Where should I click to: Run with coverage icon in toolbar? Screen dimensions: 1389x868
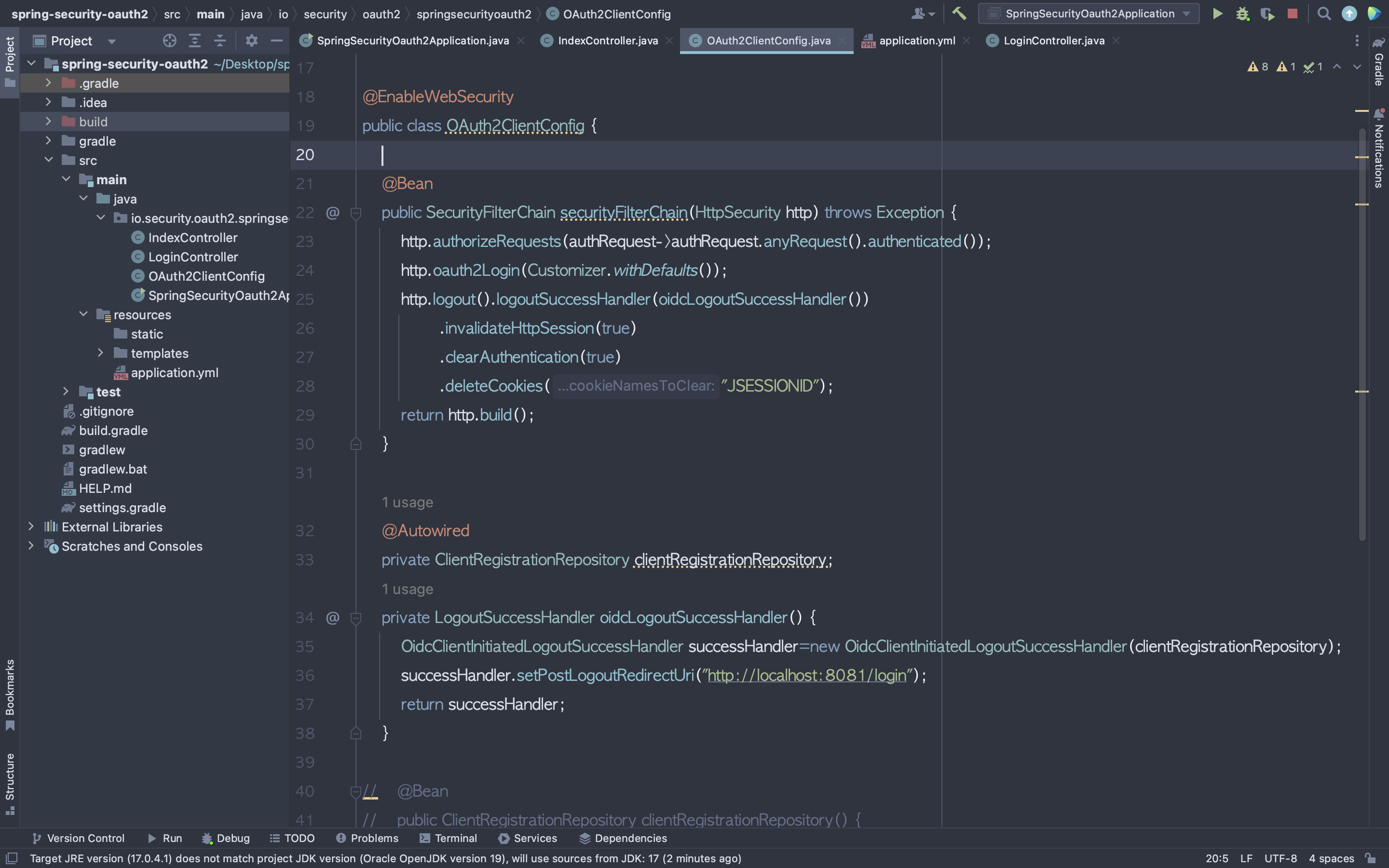pos(1267,14)
